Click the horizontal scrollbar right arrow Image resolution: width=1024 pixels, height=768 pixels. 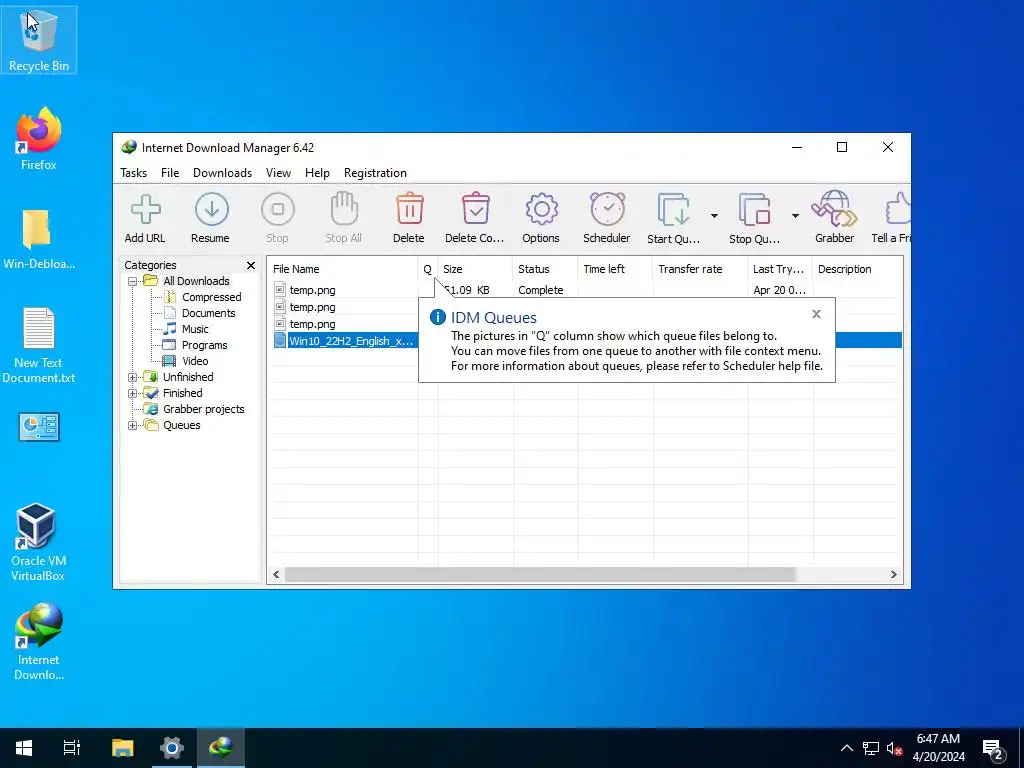[893, 575]
